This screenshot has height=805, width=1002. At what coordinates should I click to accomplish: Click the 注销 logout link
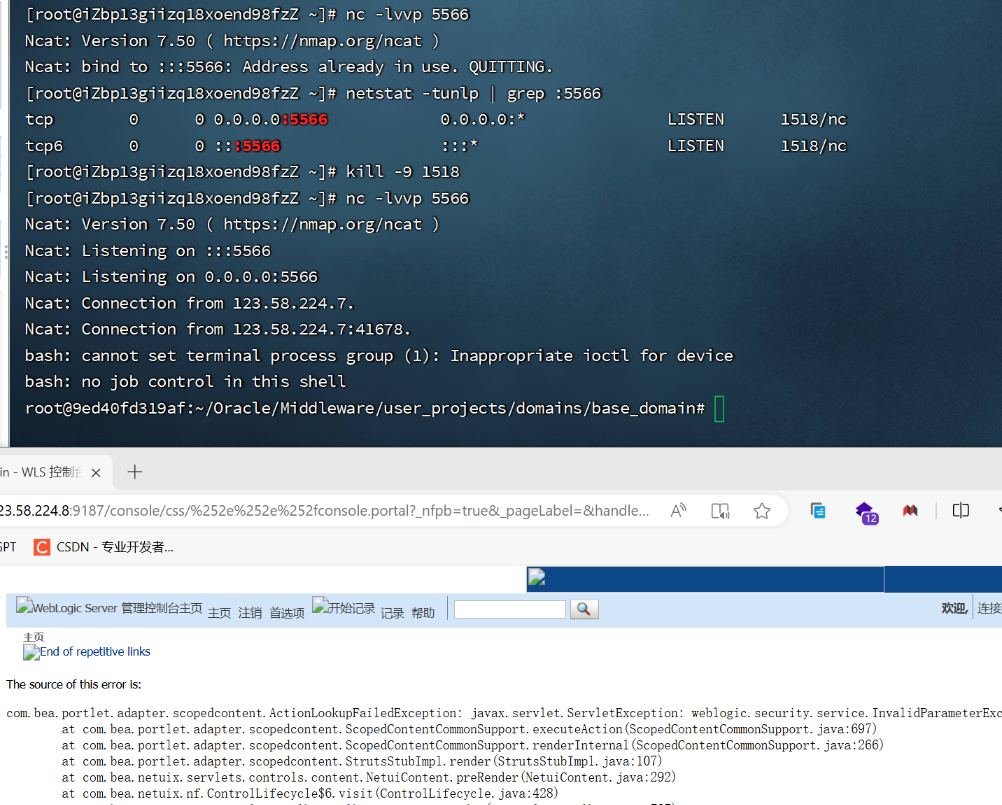click(250, 613)
